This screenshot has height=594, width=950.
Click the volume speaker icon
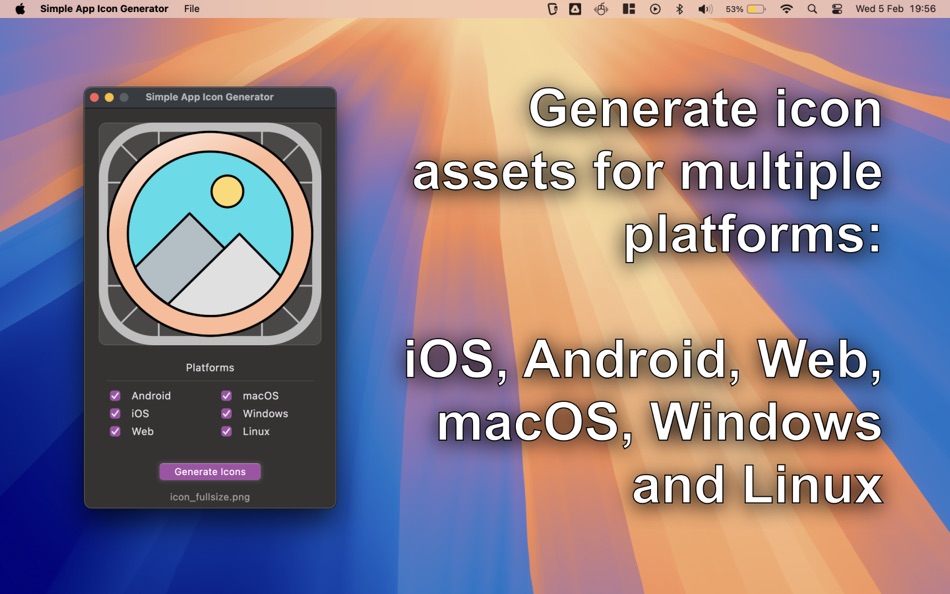point(705,8)
